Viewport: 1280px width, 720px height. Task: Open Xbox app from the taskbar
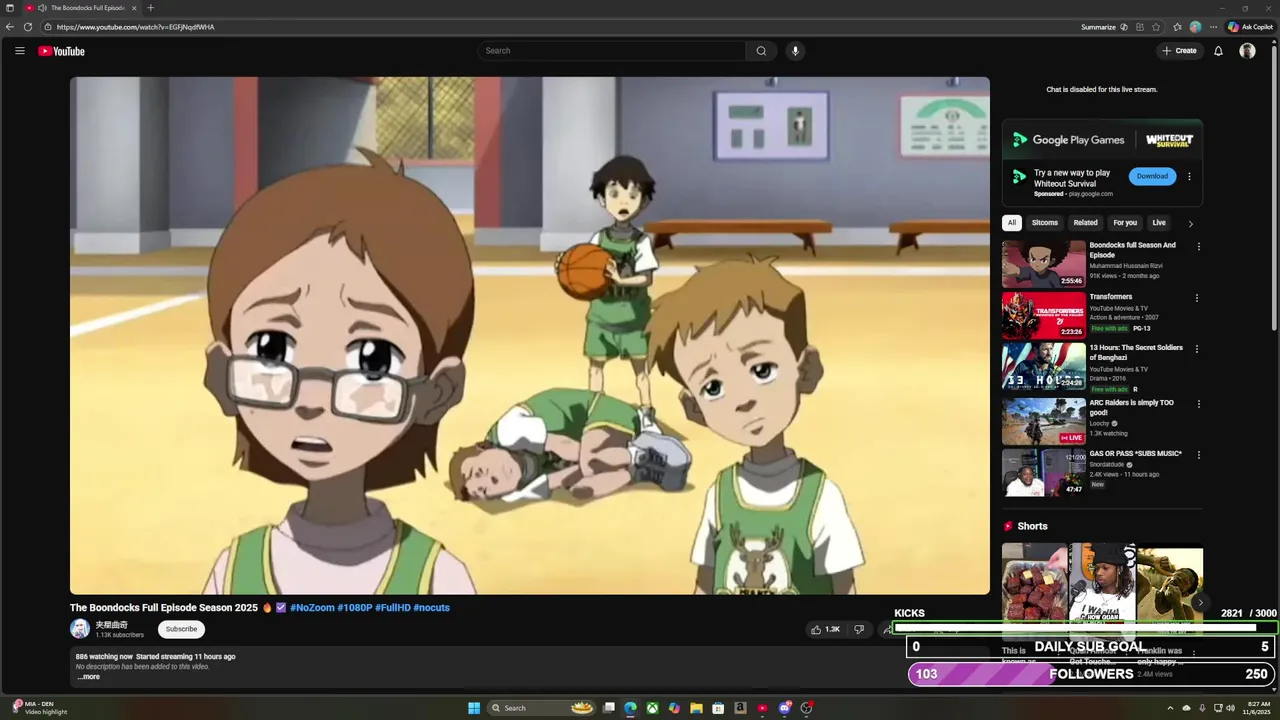(x=652, y=708)
